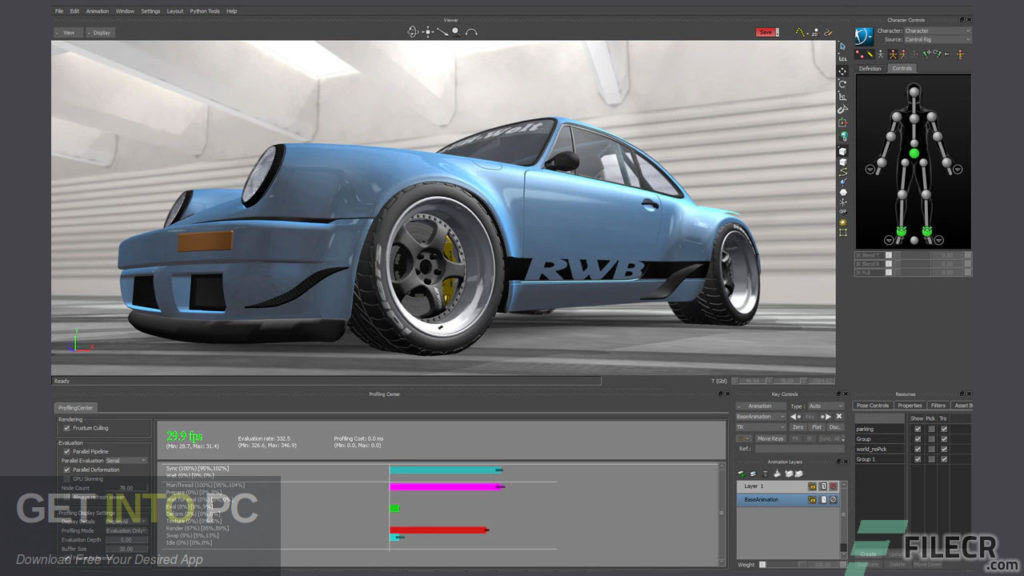Select the Pan/Travelling camera tool
Screen dimensions: 1024x576
pos(427,31)
